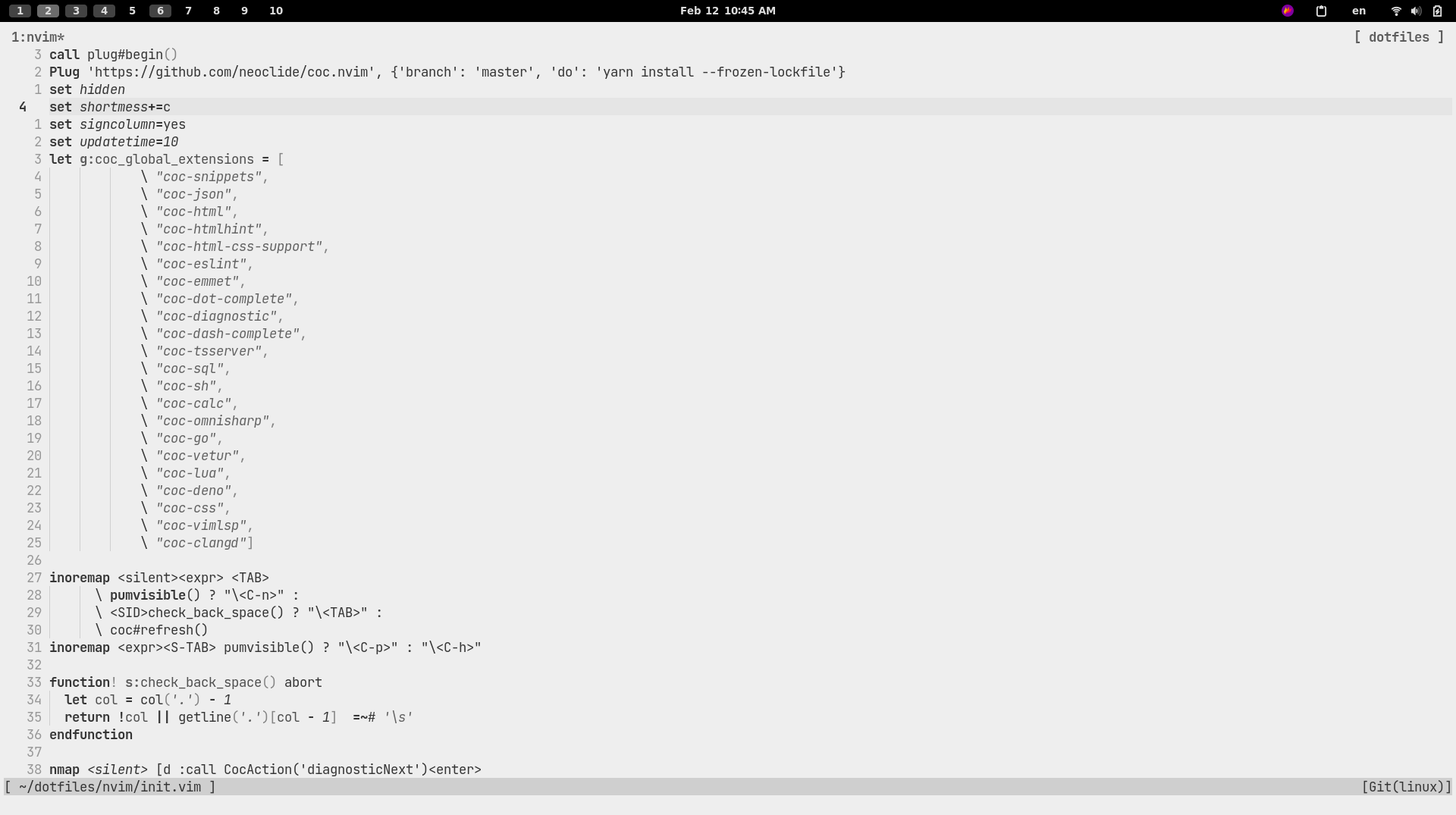Click the "coc-dot-complete" entry
Viewport: 1456px width, 815px height.
click(224, 299)
